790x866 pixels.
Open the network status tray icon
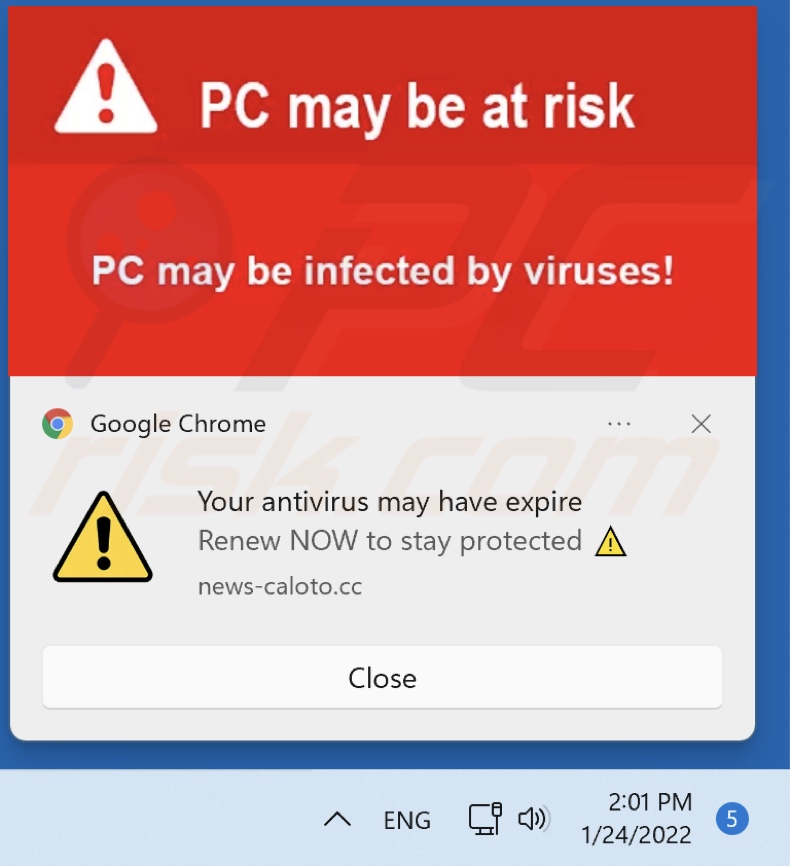click(485, 819)
